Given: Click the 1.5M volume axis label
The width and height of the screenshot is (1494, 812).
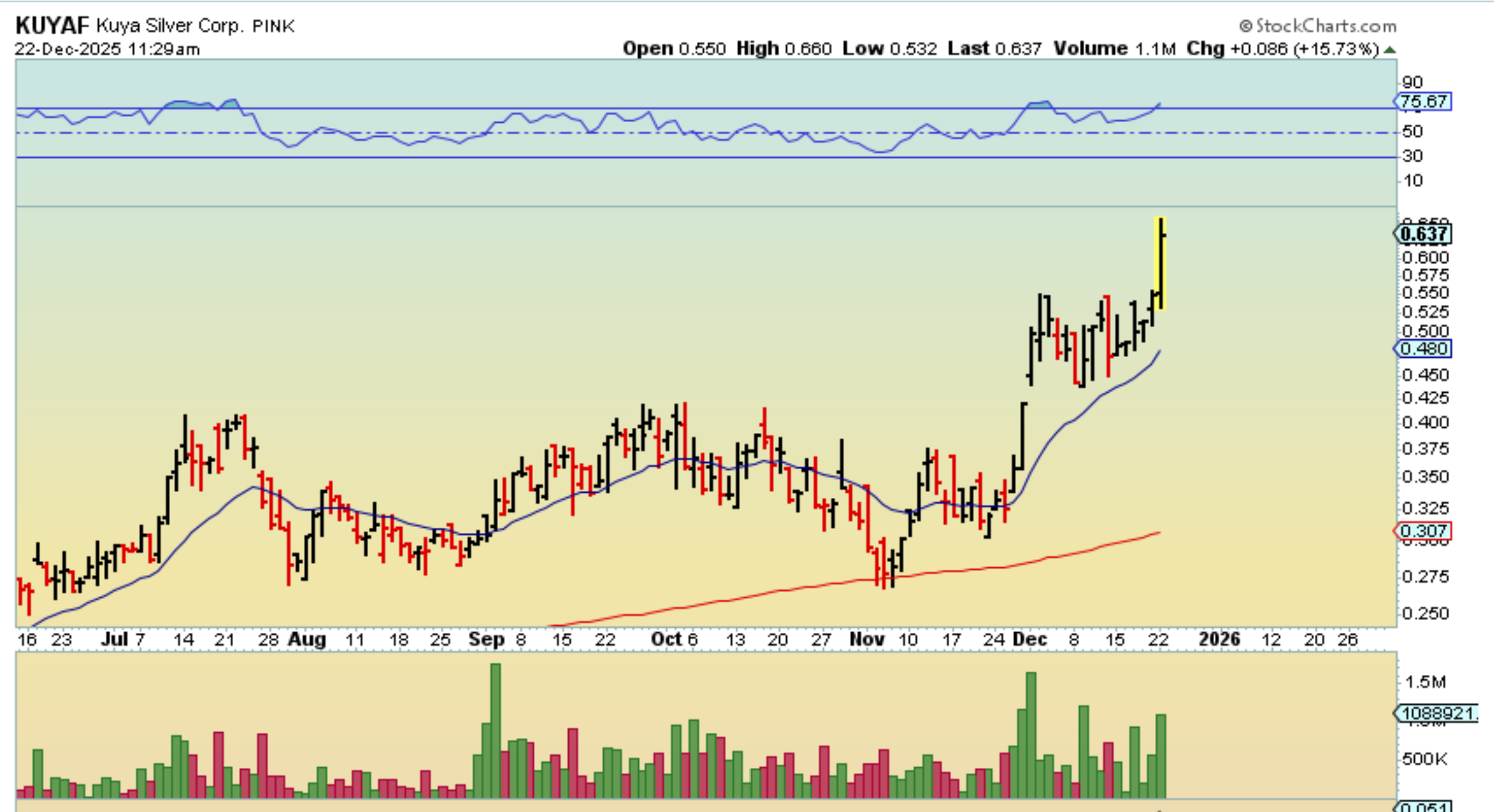Looking at the screenshot, I should click(1425, 682).
